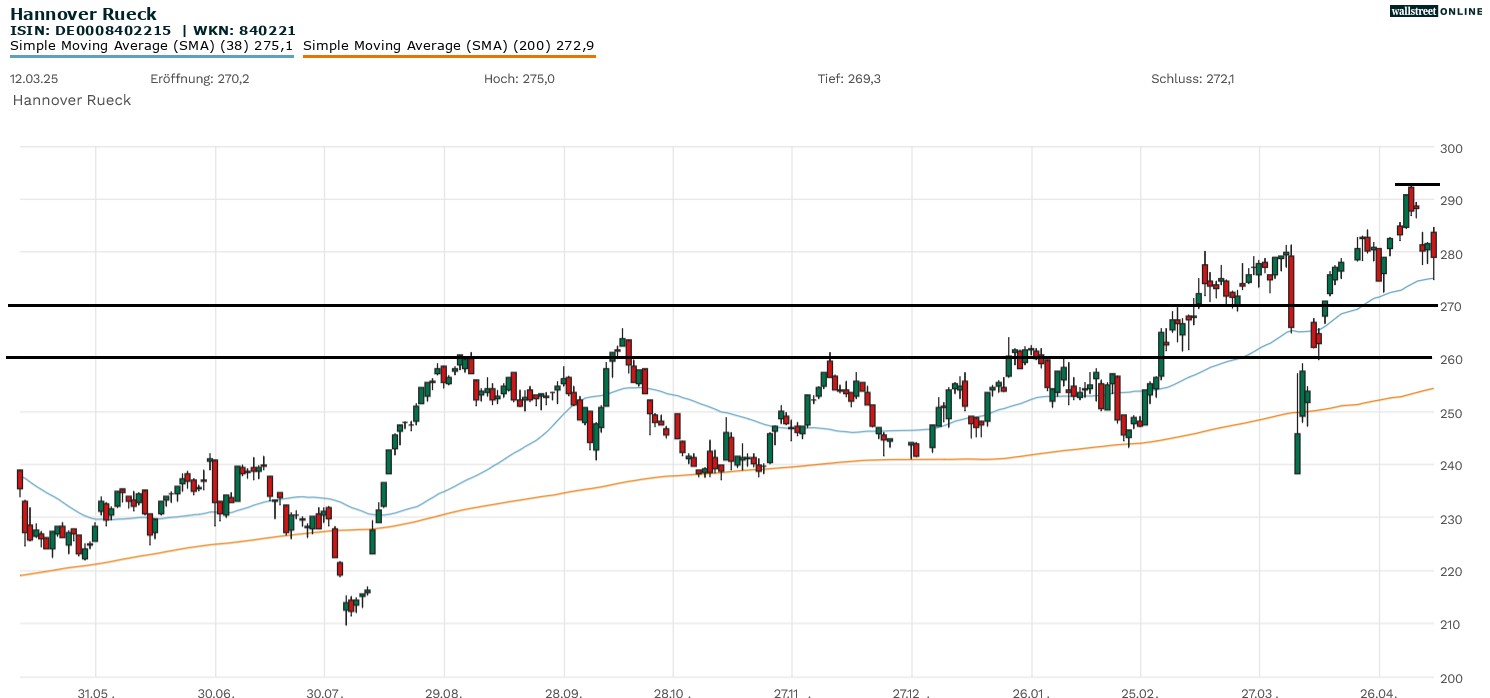Click the 260 price axis label
This screenshot has height=698, width=1490.
1451,360
